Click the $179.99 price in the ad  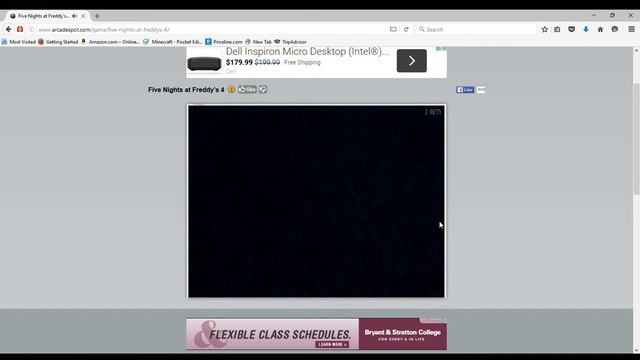239,62
